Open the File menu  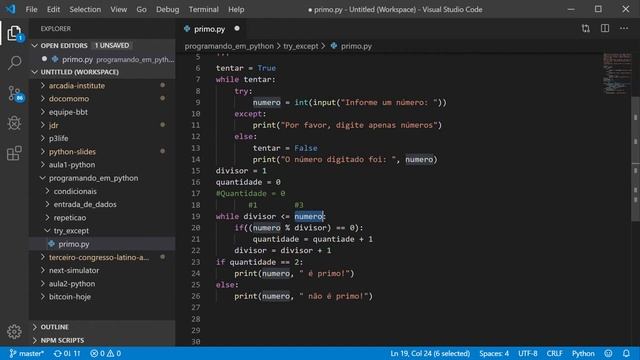tap(31, 9)
